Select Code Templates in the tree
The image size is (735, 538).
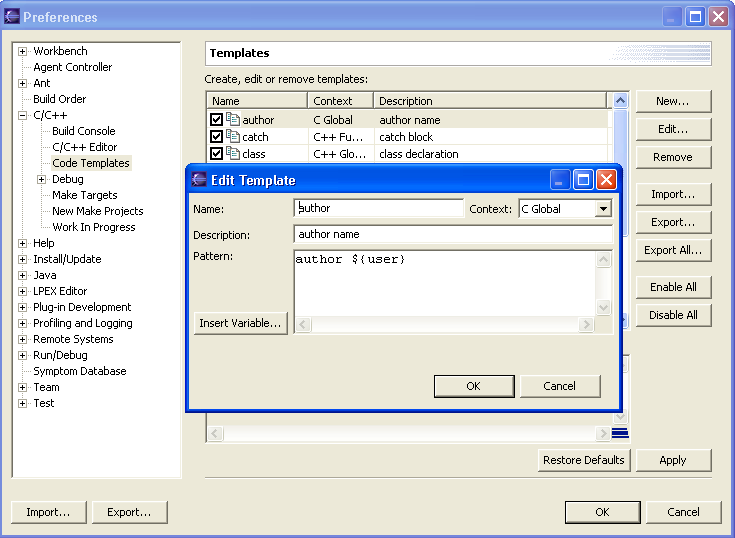90,163
